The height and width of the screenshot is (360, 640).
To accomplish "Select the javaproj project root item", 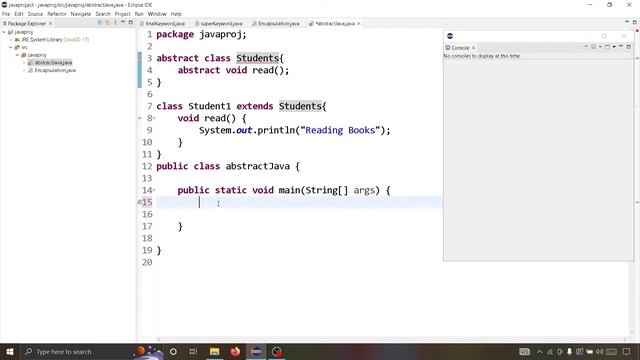I will coord(20,32).
